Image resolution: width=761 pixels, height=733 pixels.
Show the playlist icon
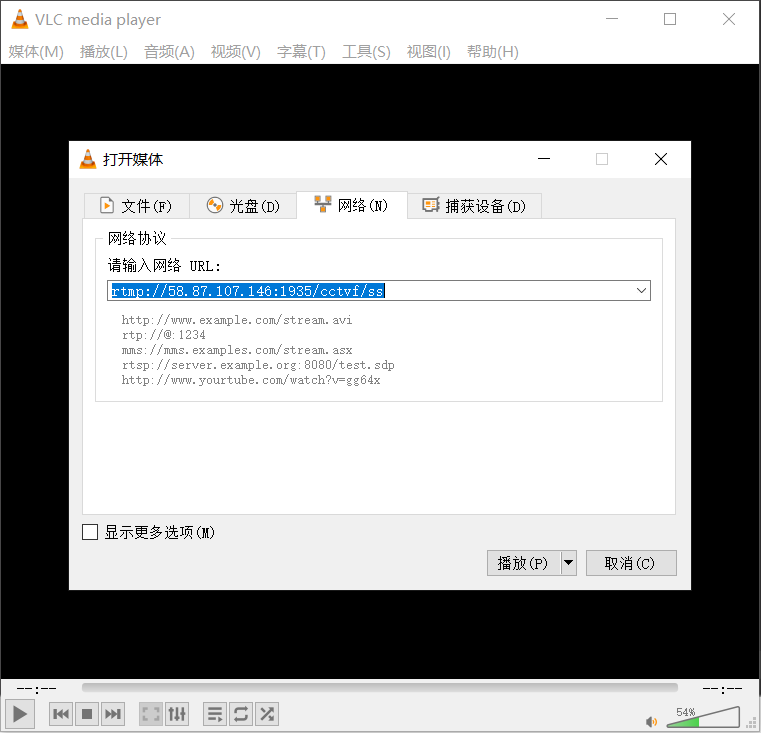tap(215, 714)
